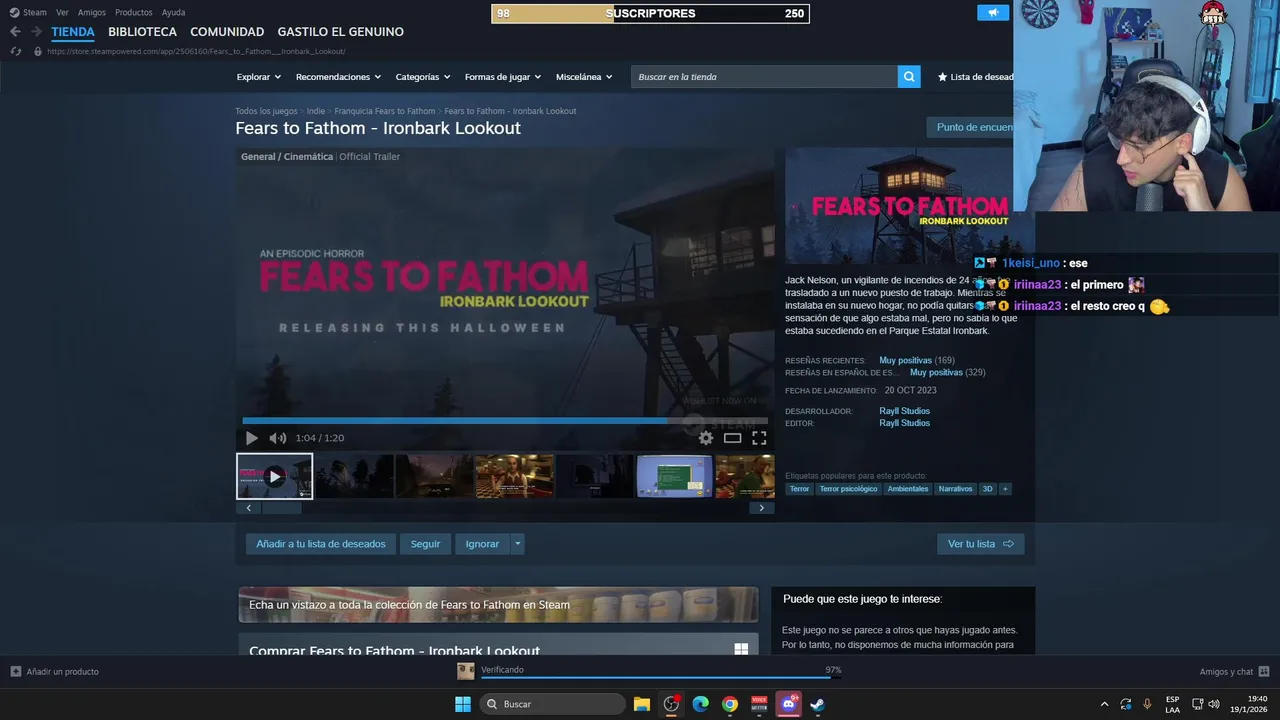Open the Windows Start menu
The image size is (1280, 720).
coord(463,704)
